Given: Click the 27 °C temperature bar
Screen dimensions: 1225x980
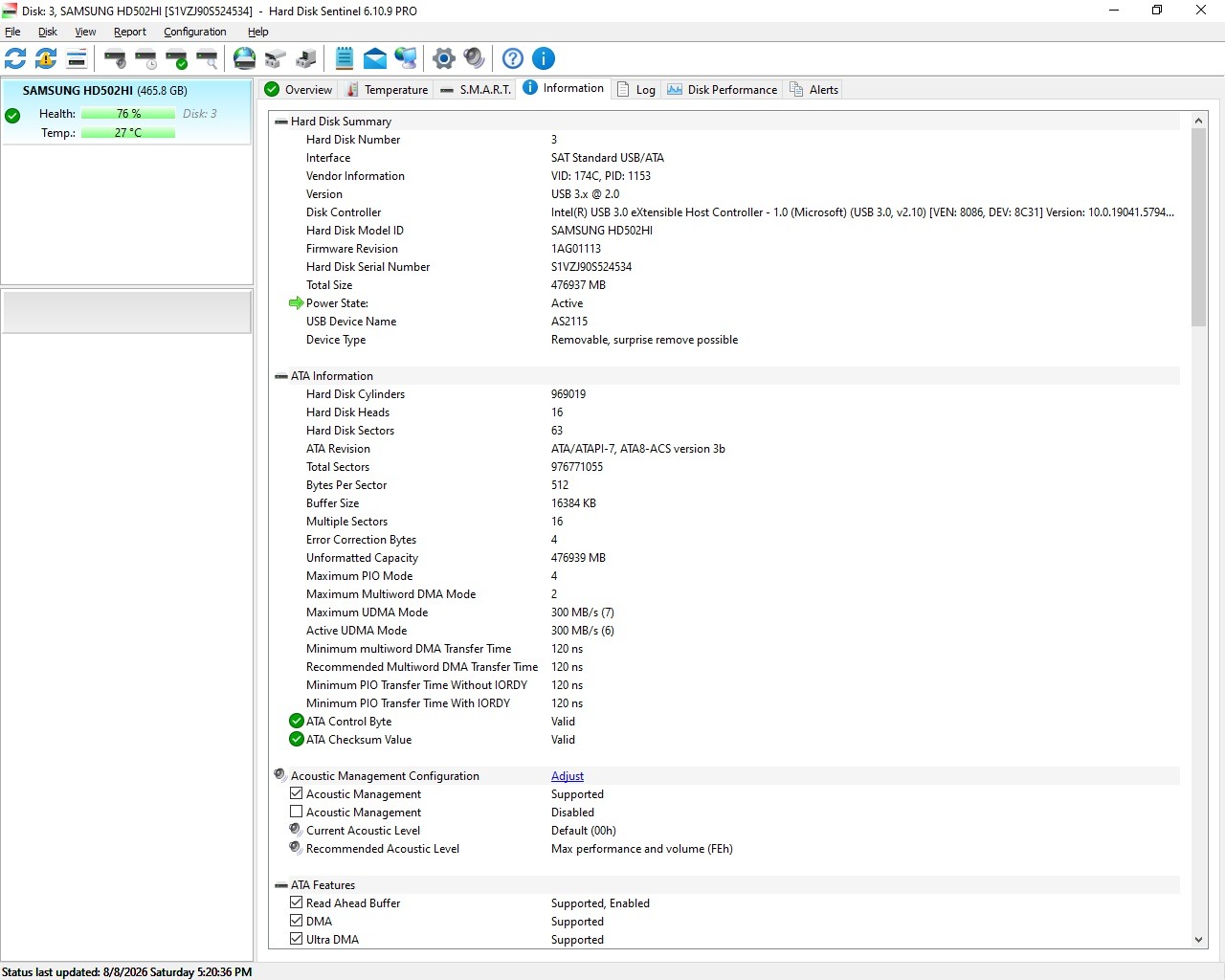Looking at the screenshot, I should point(128,133).
